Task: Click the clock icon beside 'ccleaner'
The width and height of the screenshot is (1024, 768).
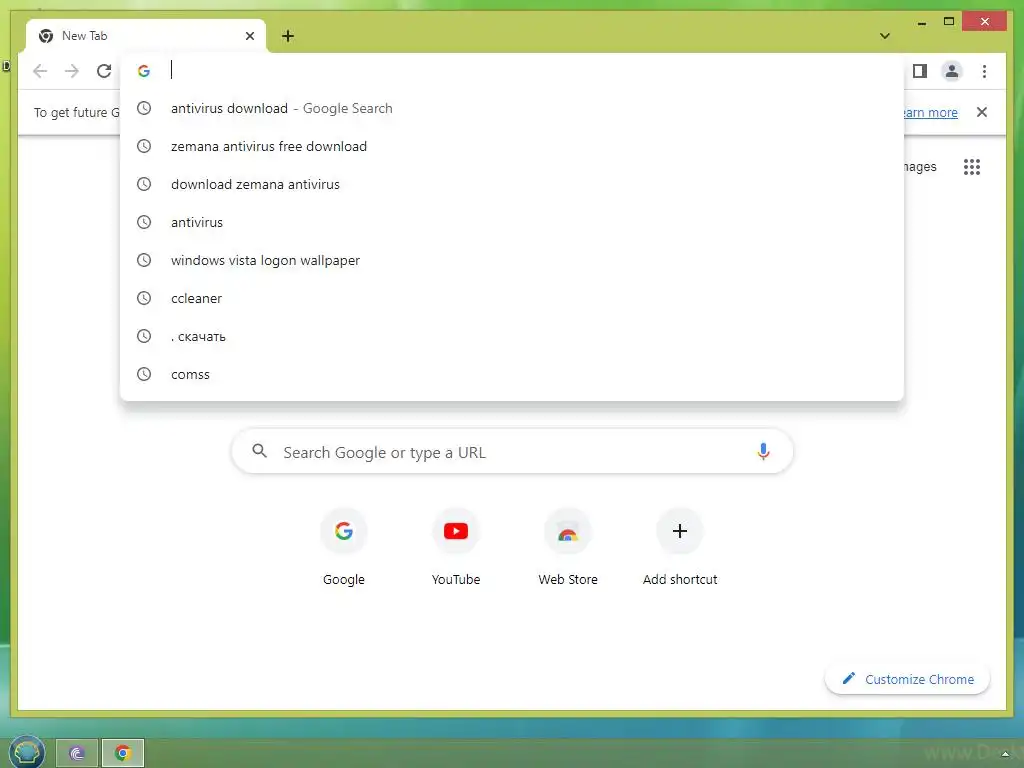Action: [x=144, y=298]
